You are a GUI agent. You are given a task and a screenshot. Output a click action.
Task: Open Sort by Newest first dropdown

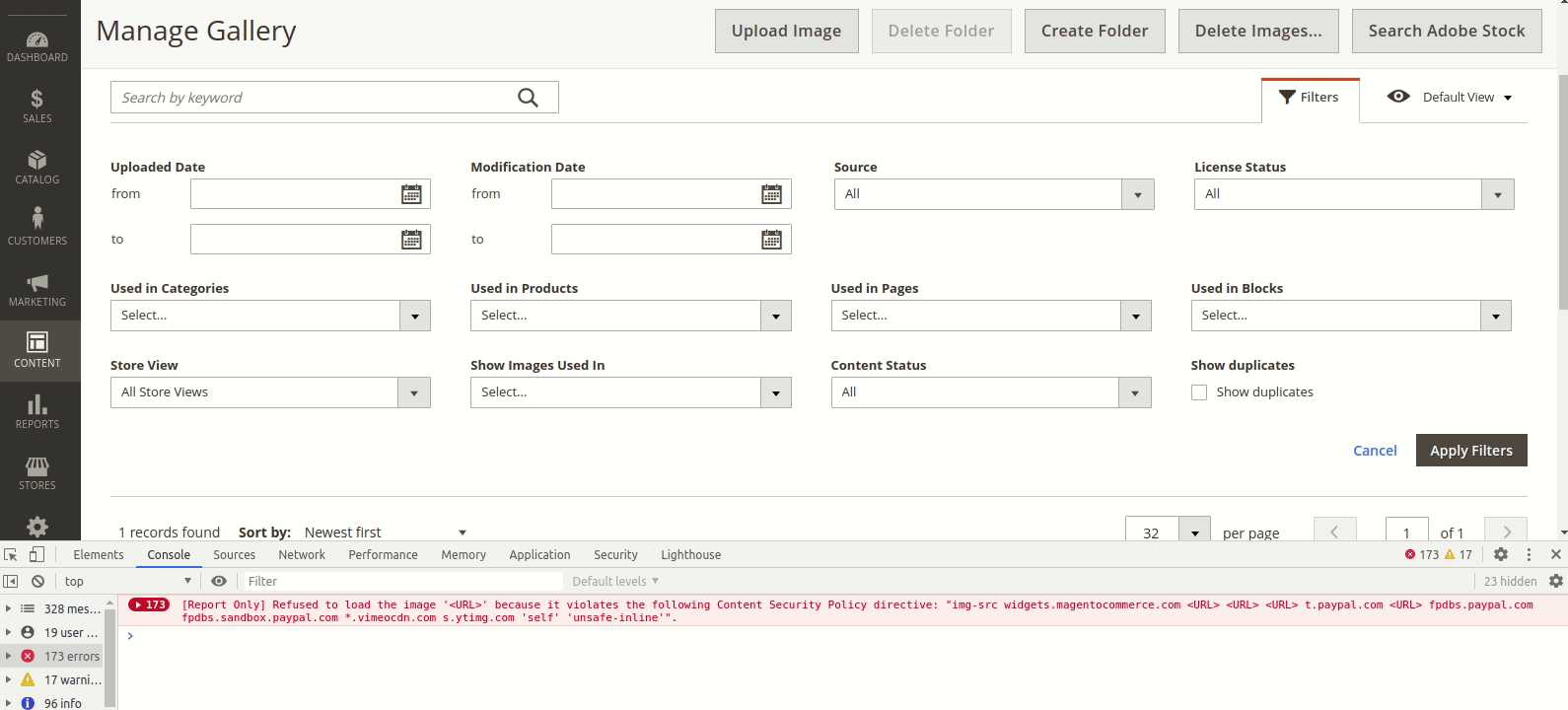tap(386, 532)
